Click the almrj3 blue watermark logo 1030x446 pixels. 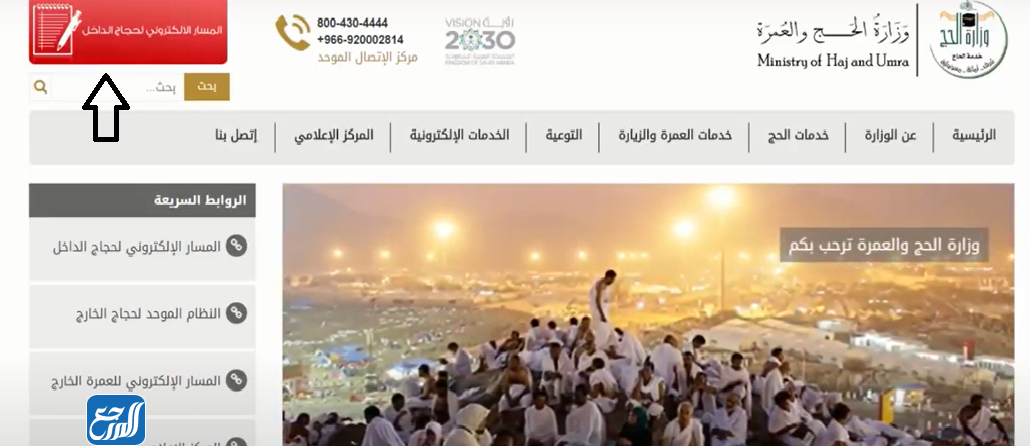pos(116,420)
